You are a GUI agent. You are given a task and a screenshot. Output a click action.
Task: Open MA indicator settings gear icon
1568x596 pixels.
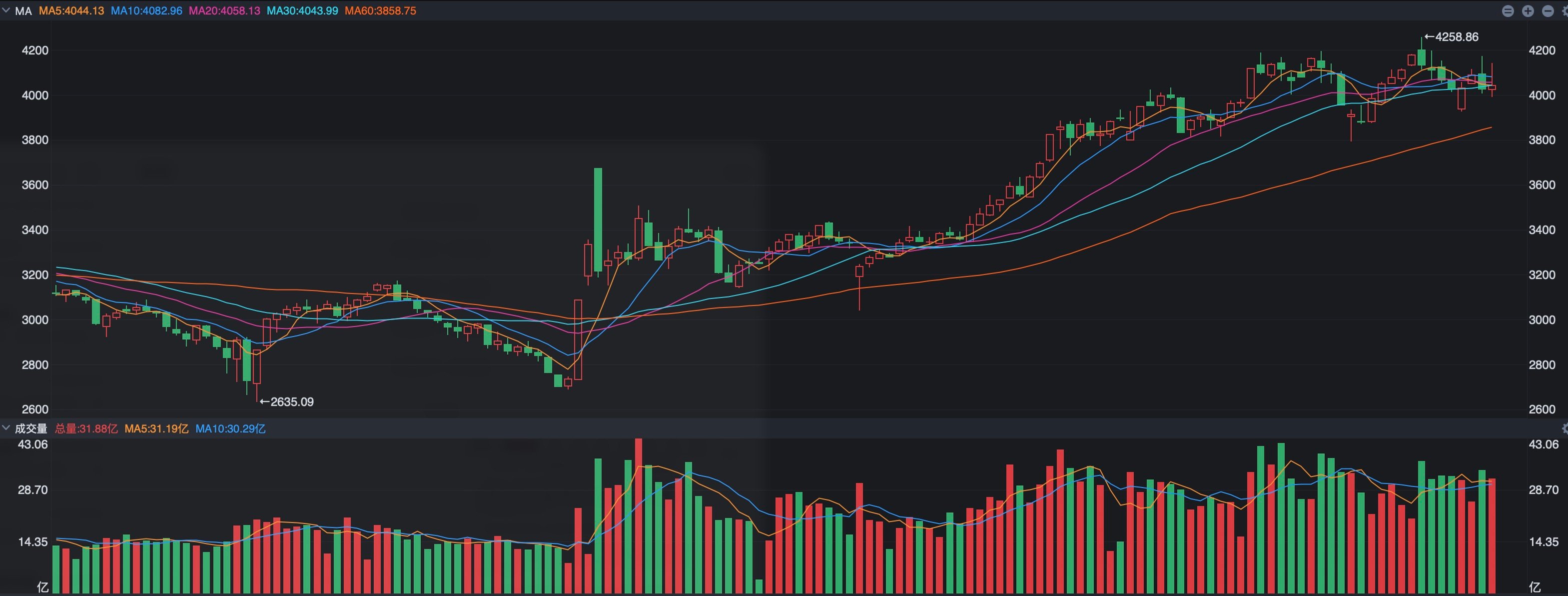coord(1565,11)
